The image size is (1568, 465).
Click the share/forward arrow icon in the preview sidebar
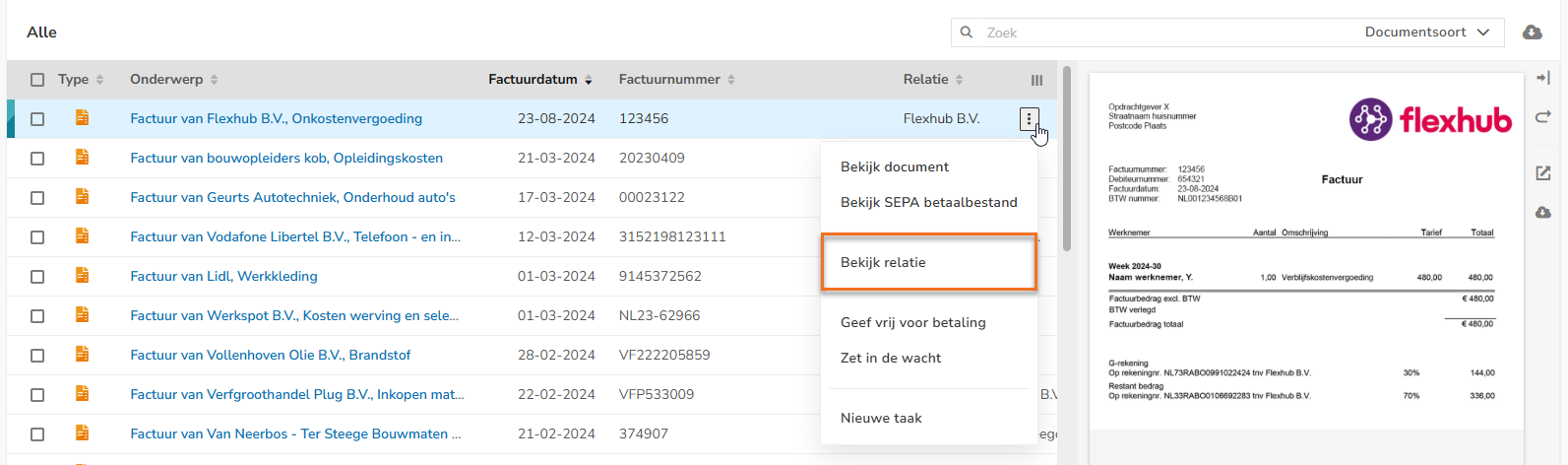point(1542,117)
